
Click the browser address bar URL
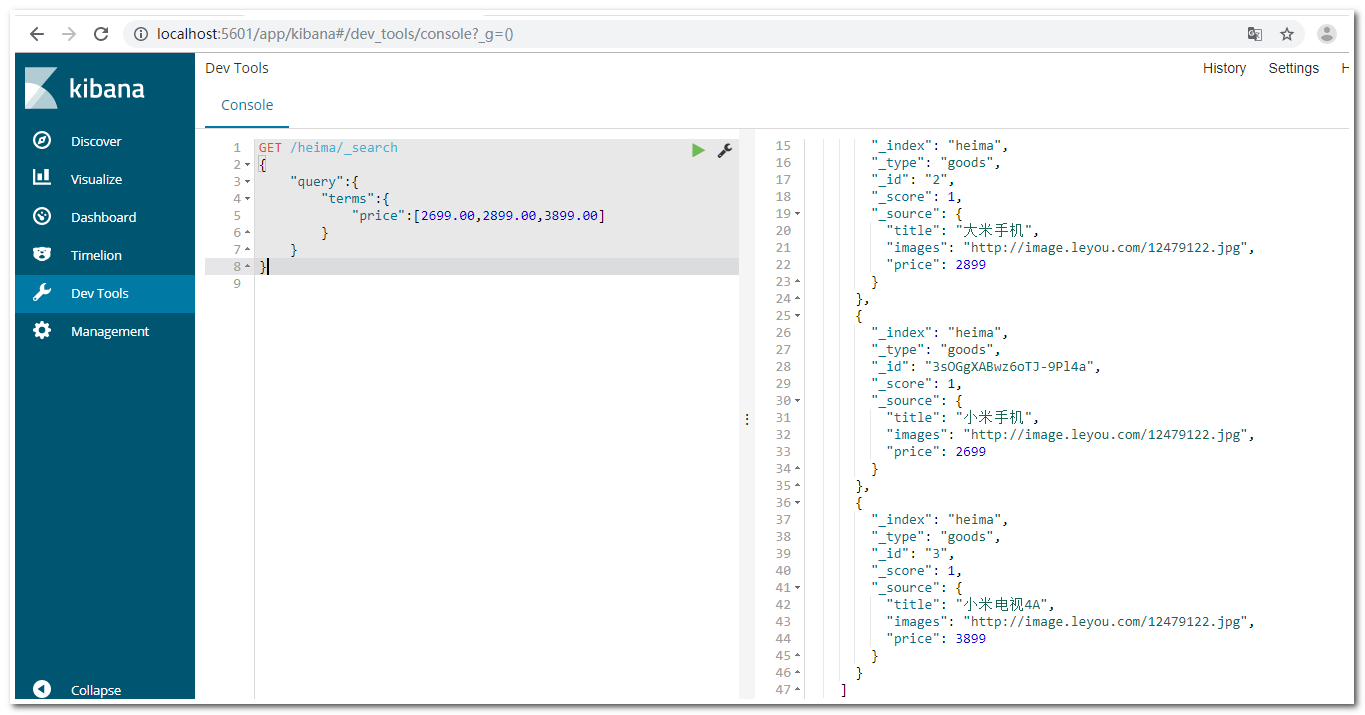pos(335,34)
